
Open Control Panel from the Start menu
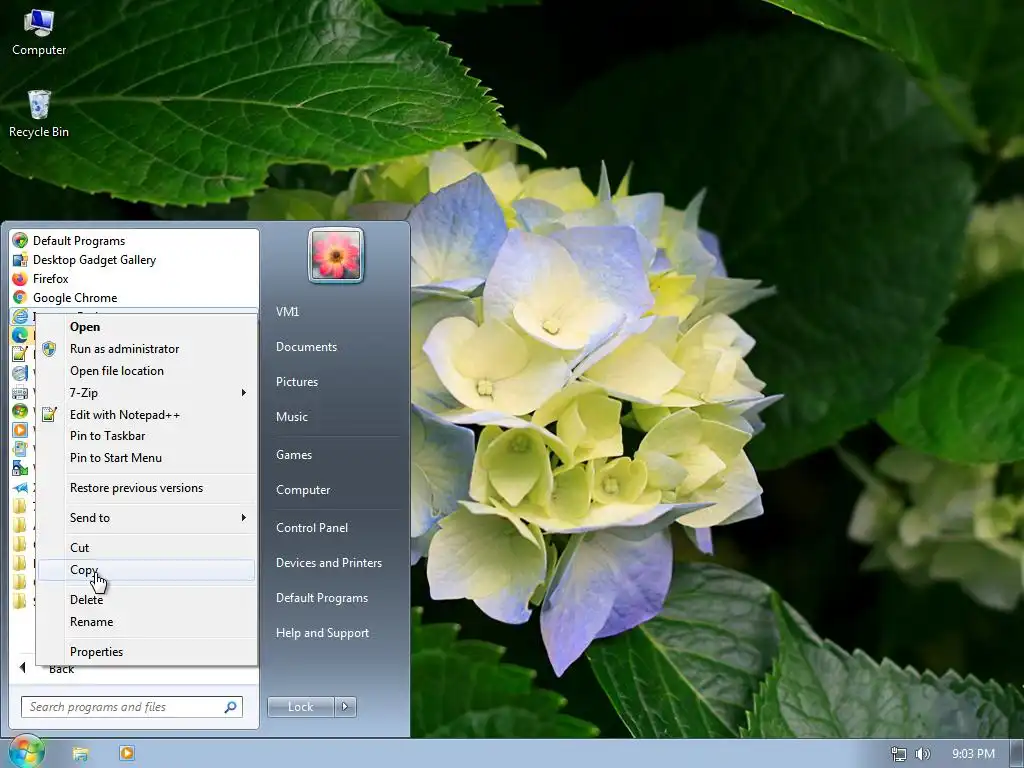coord(312,528)
